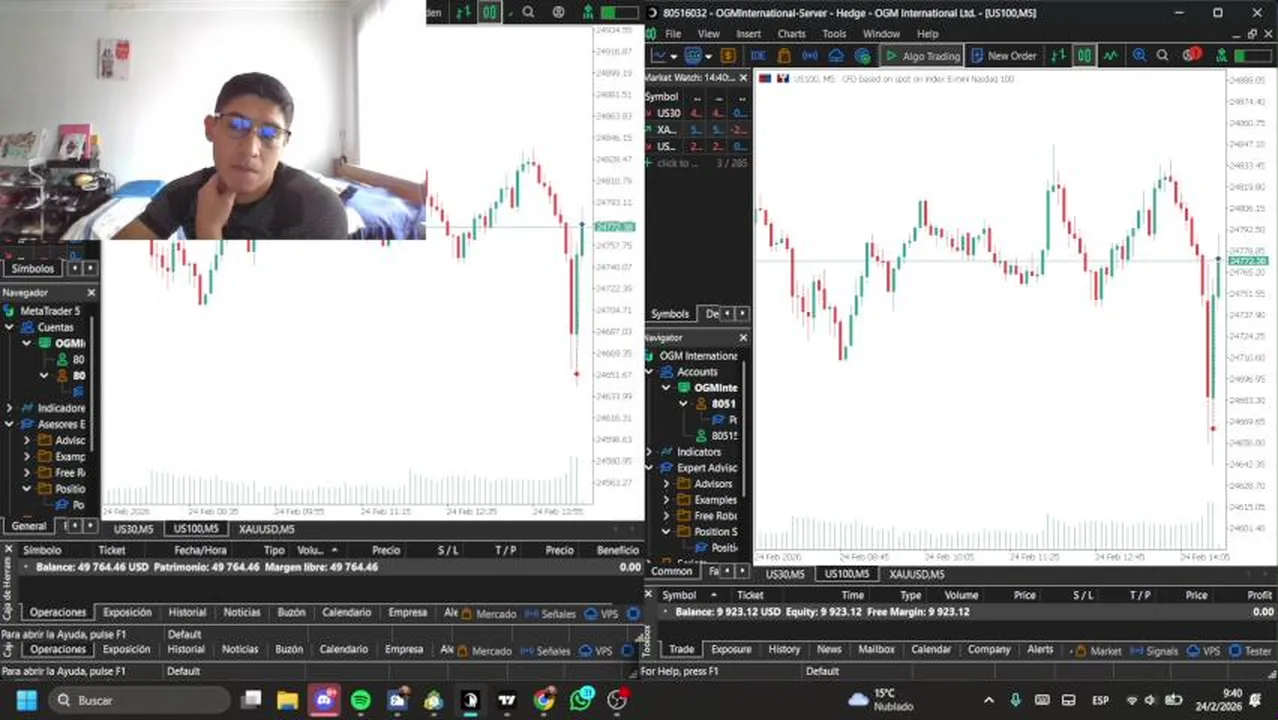The height and width of the screenshot is (720, 1278).
Task: Click Tester link in English Toolbox bar
Action: click(1250, 651)
